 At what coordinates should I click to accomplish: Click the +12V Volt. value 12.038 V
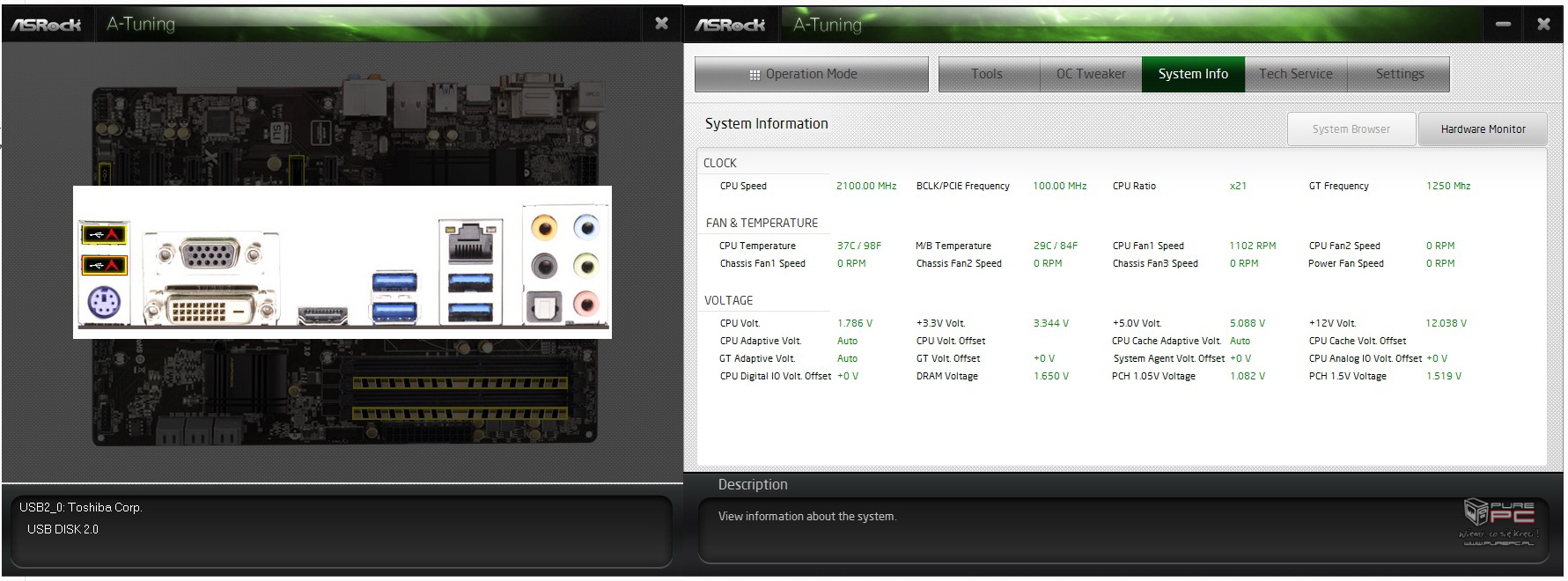(x=1447, y=323)
